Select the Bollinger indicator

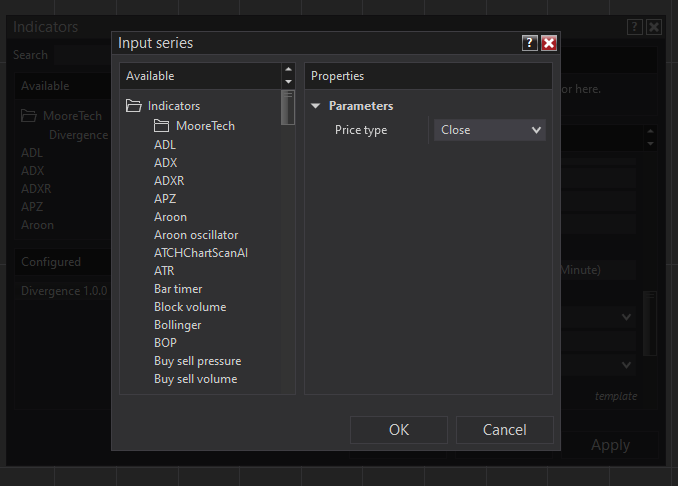tap(177, 325)
